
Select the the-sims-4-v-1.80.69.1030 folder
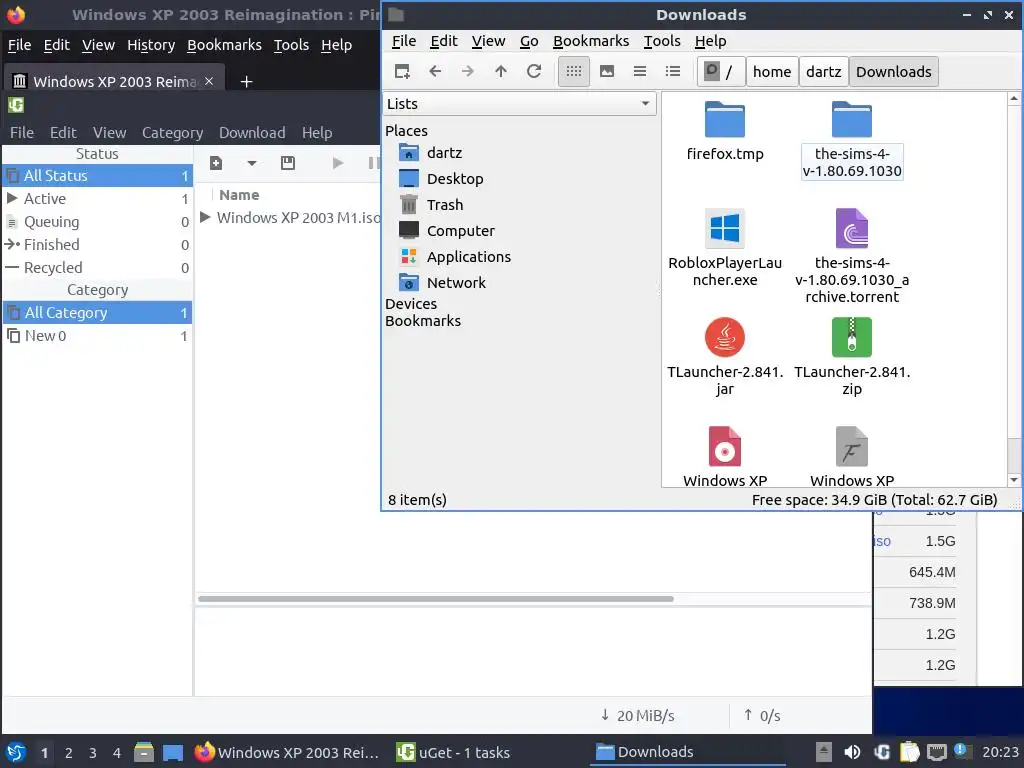click(x=852, y=140)
